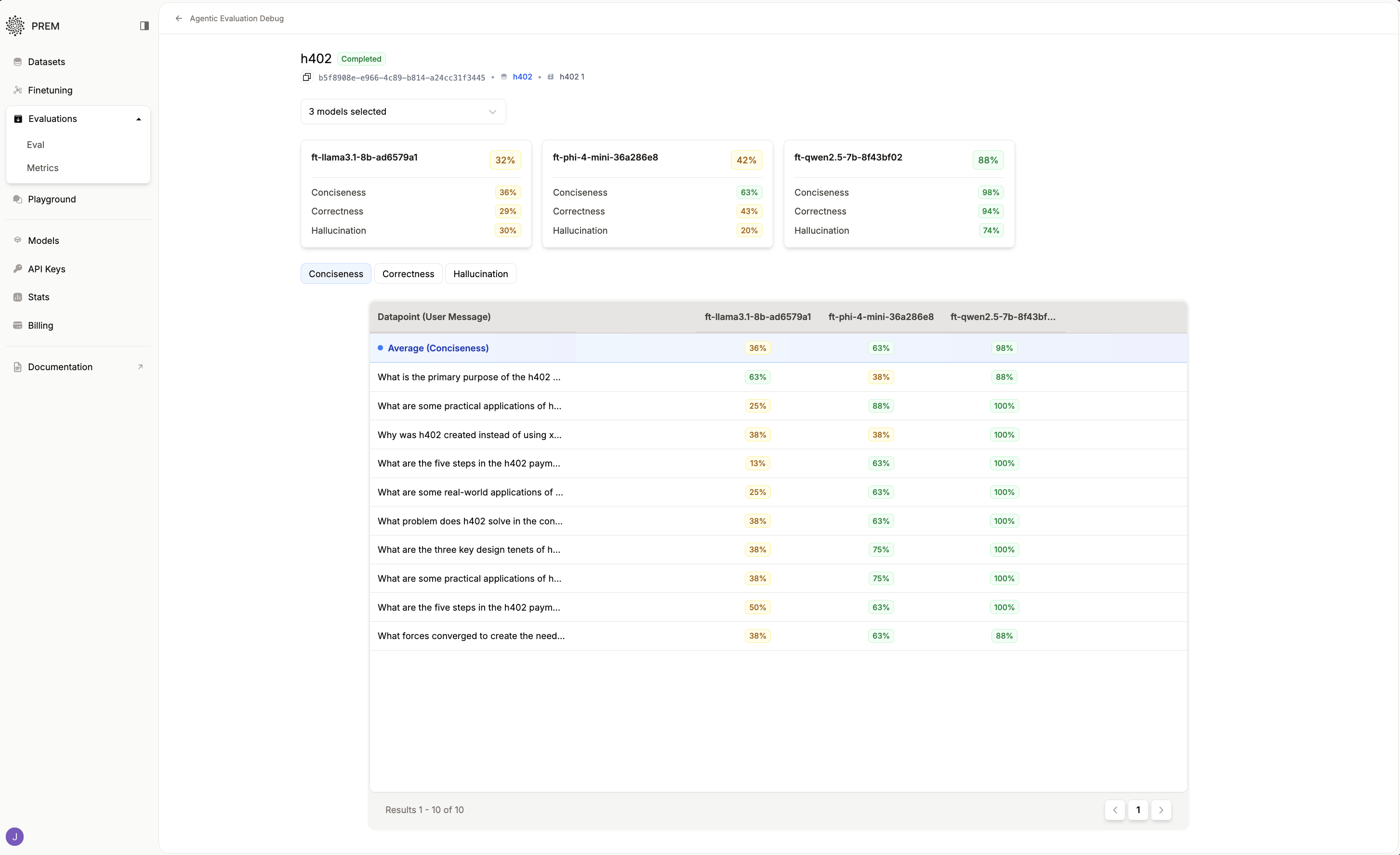
Task: Click the Stats chart icon
Action: click(18, 297)
